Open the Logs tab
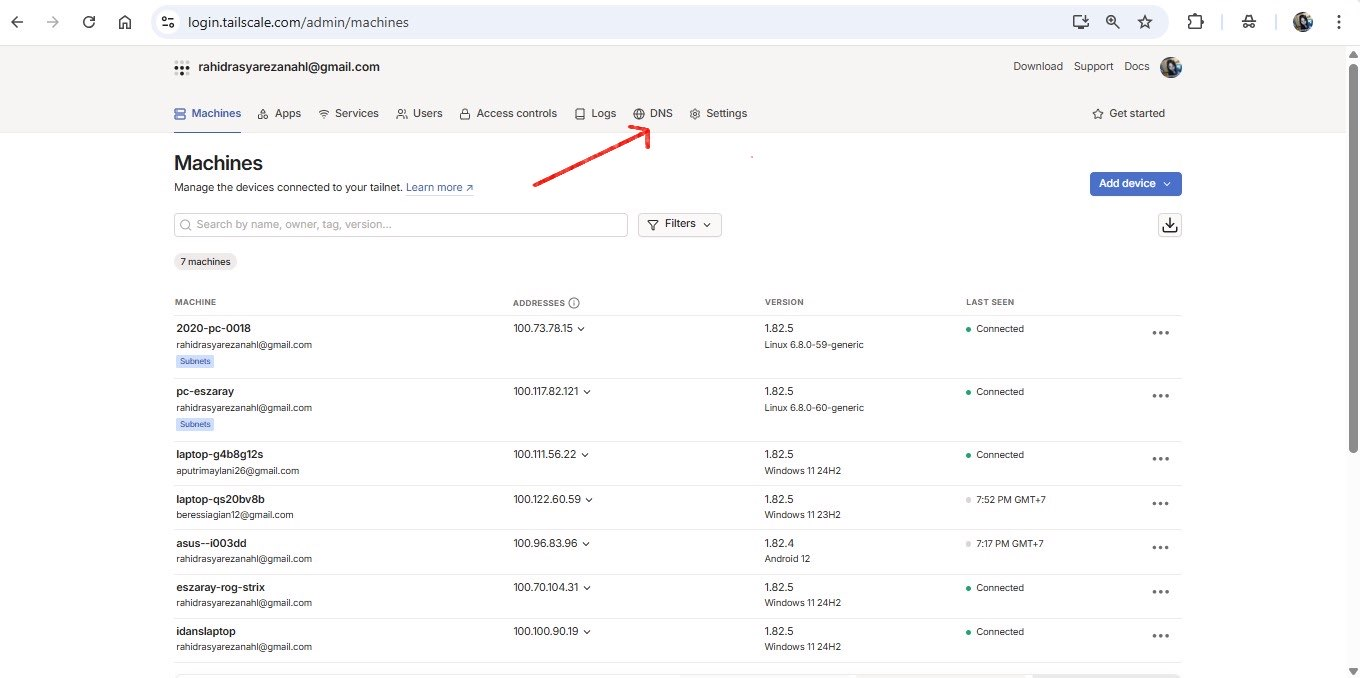 point(595,114)
